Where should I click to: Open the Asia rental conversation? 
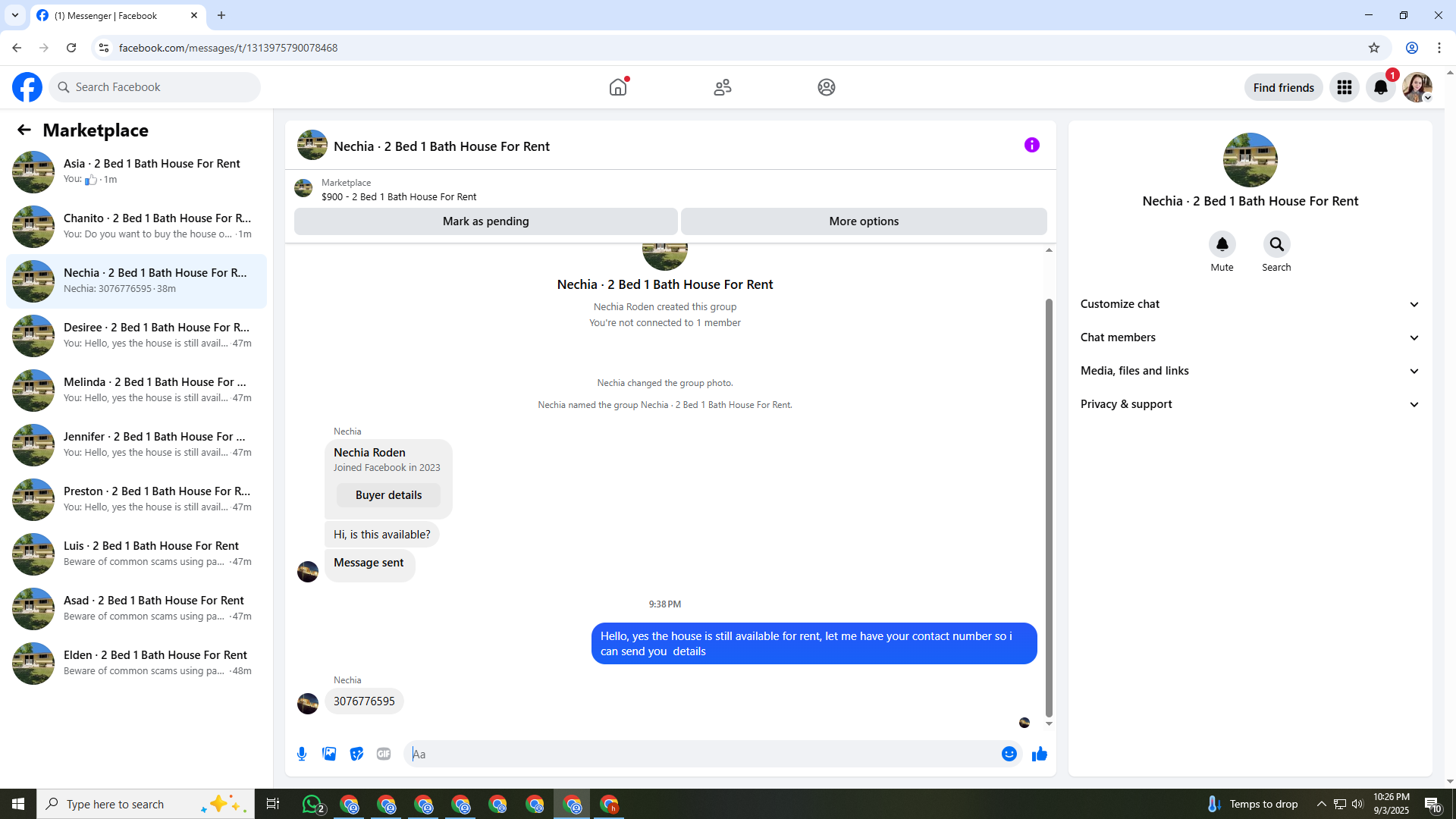point(136,172)
